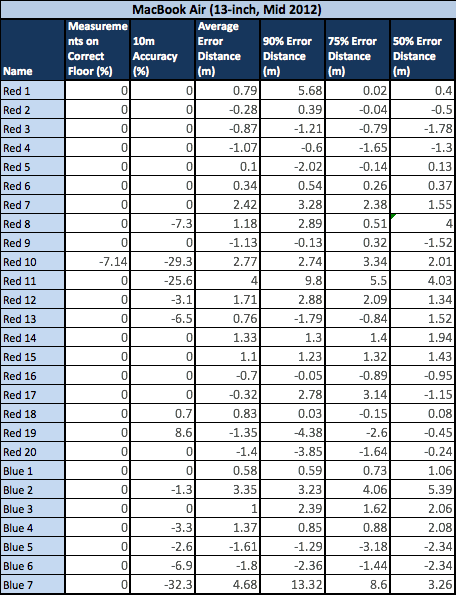
Task: Click Red 8 50% error cell showing 4
Action: tap(423, 224)
